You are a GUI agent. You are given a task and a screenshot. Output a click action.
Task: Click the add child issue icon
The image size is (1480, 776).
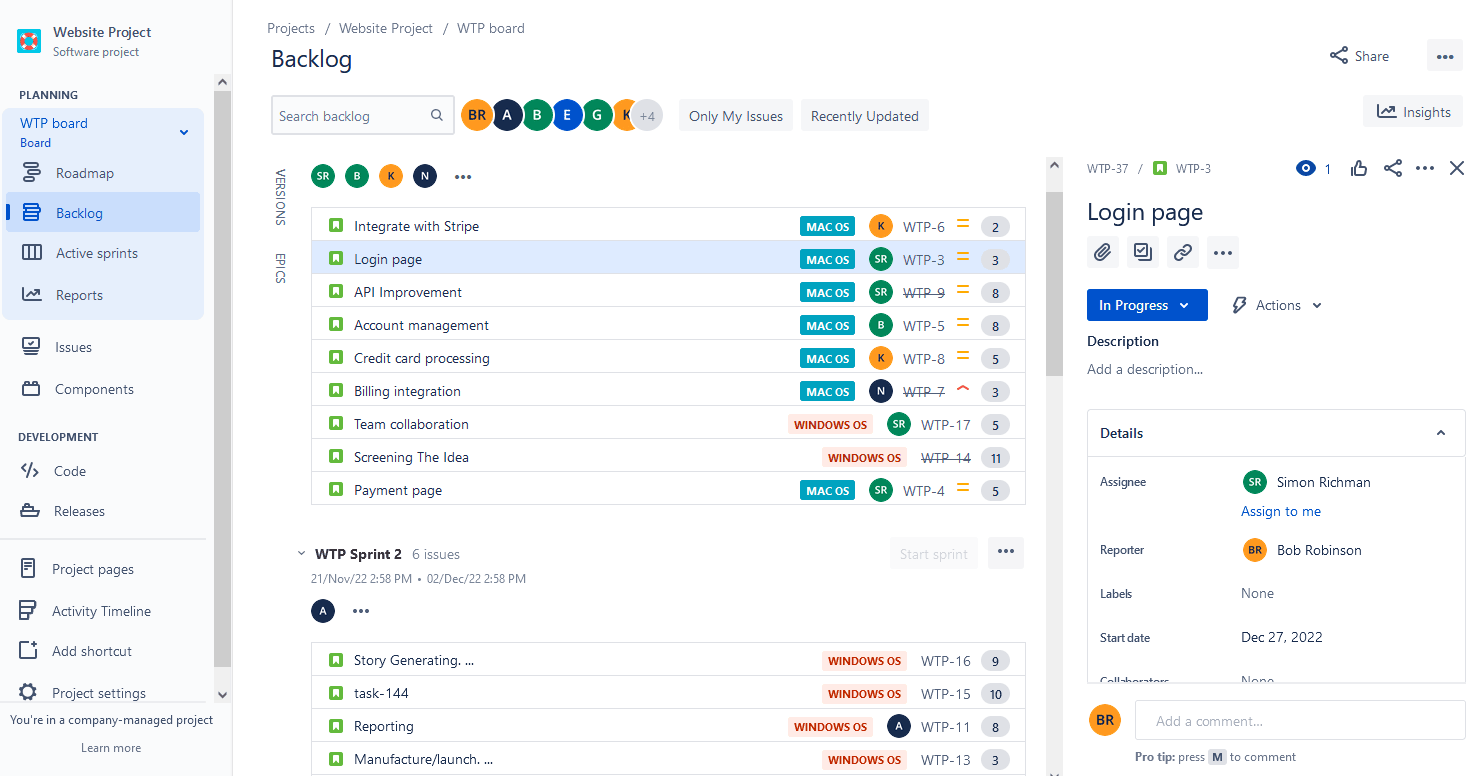(1143, 252)
